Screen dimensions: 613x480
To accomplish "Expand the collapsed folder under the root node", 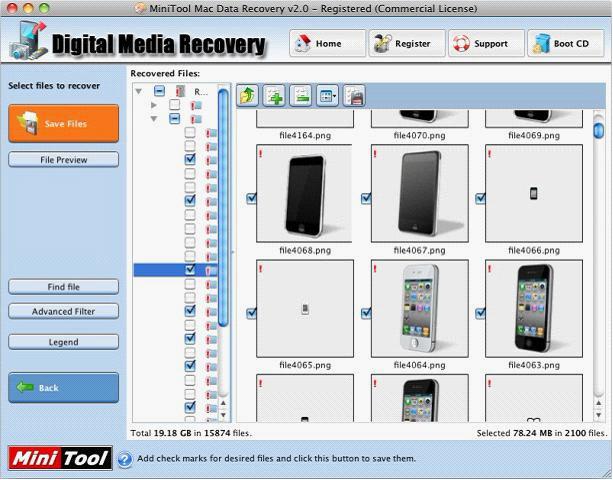I will coord(154,105).
